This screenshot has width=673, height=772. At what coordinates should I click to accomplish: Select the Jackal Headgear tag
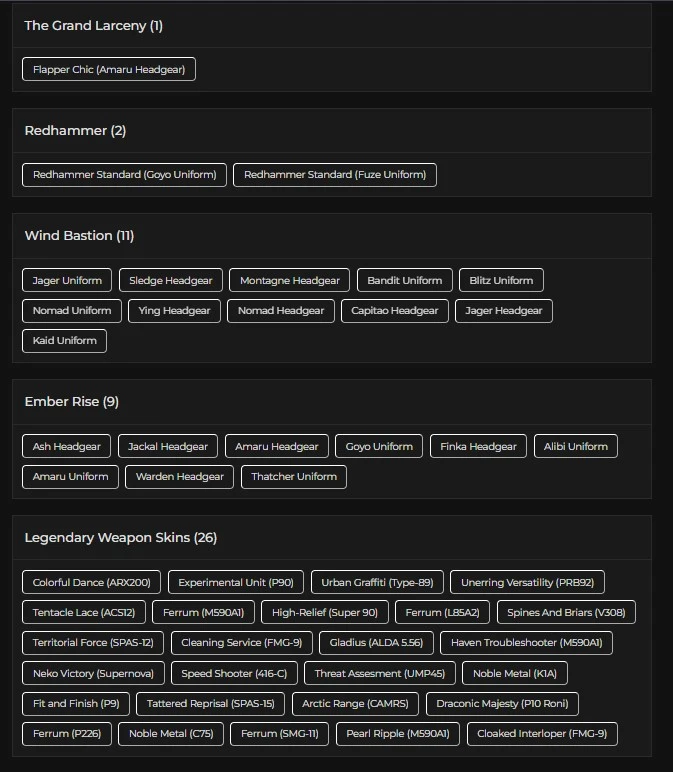point(170,446)
